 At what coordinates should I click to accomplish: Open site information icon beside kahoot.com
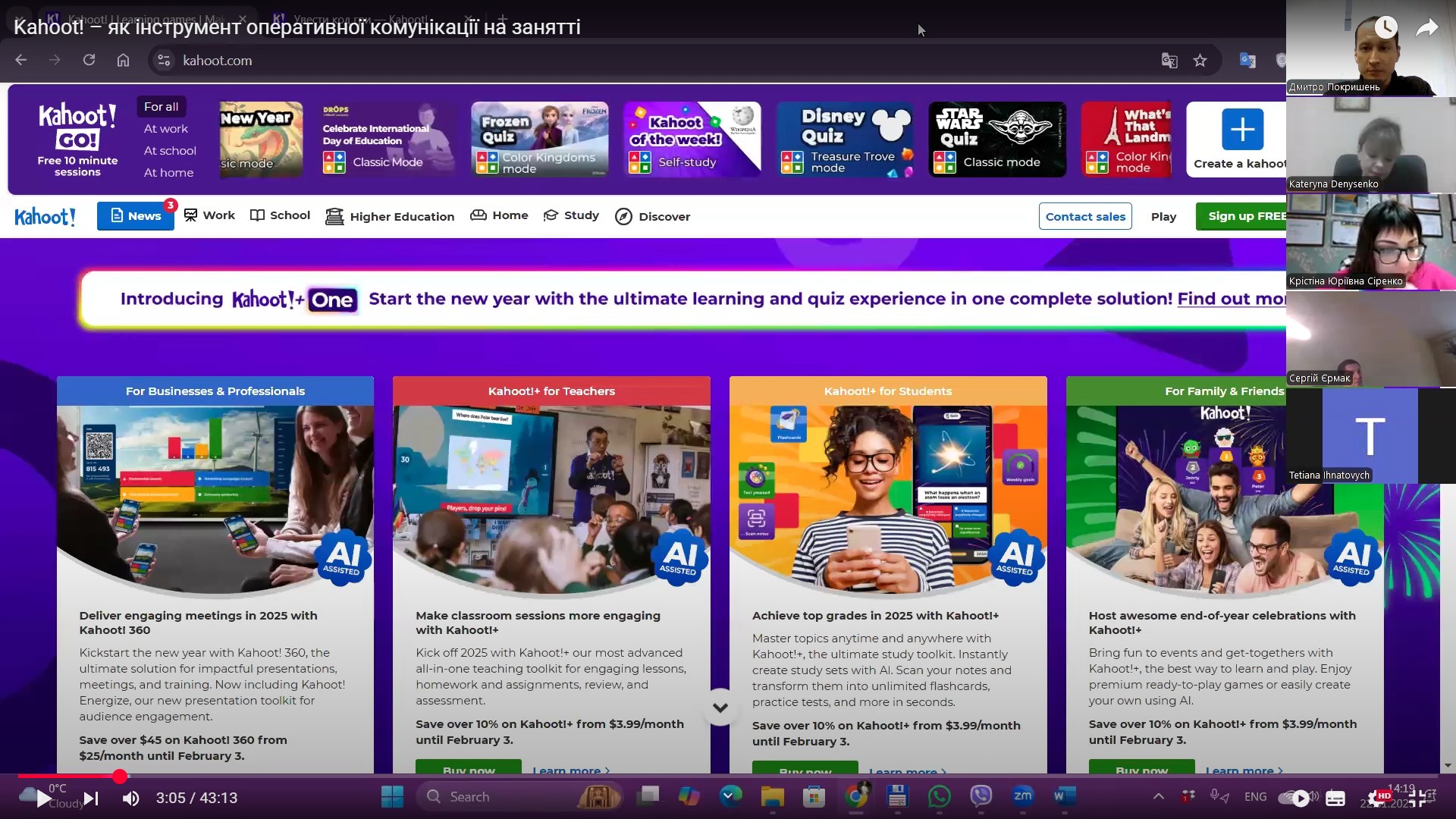pyautogui.click(x=164, y=60)
